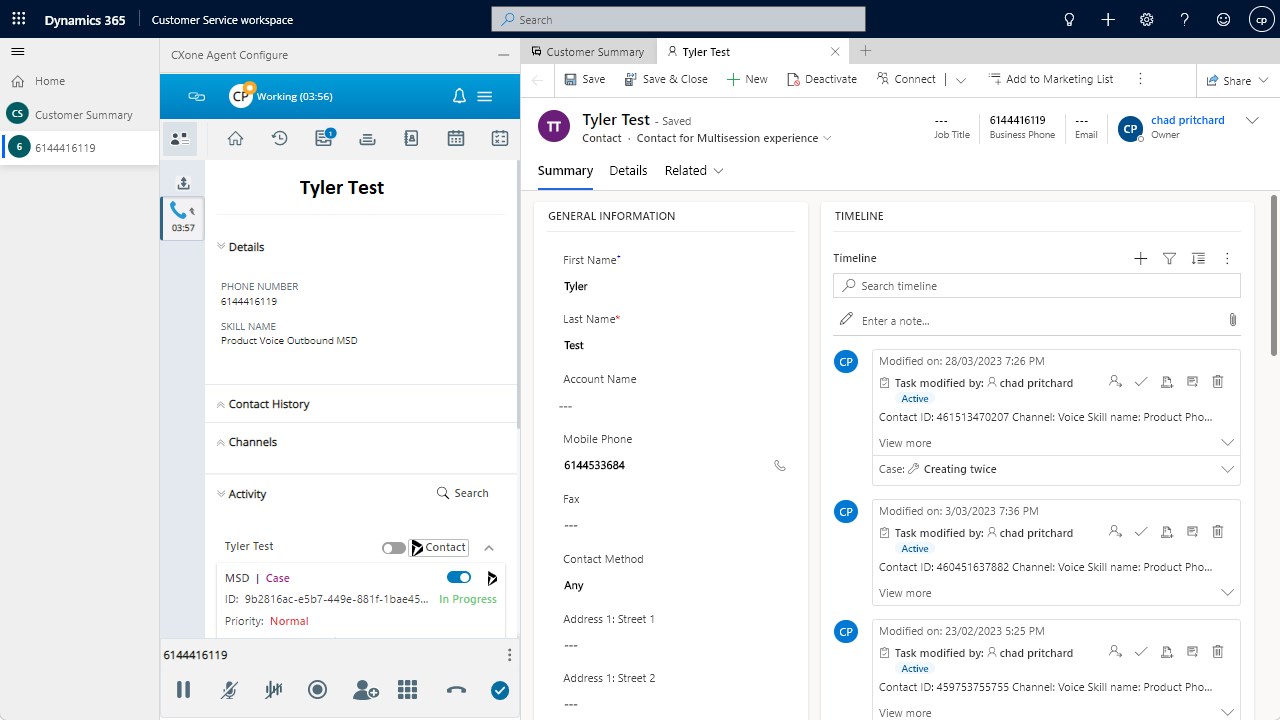The width and height of the screenshot is (1280, 720).
Task: Click Save in the command bar
Action: point(584,80)
